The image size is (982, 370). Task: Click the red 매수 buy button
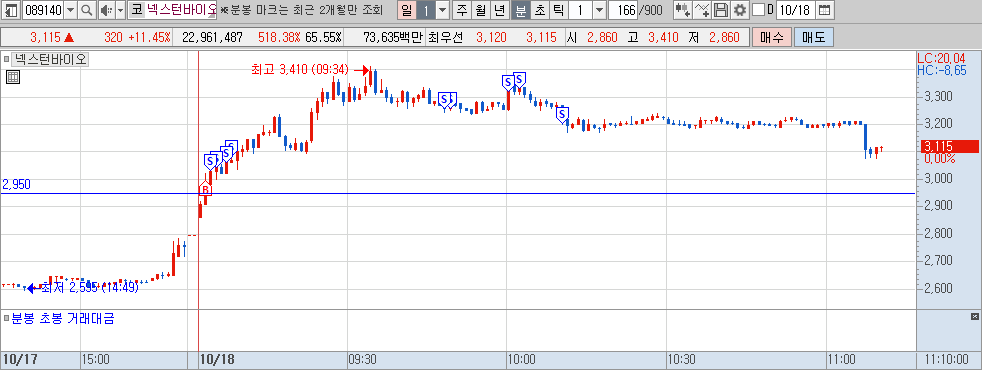coord(772,38)
